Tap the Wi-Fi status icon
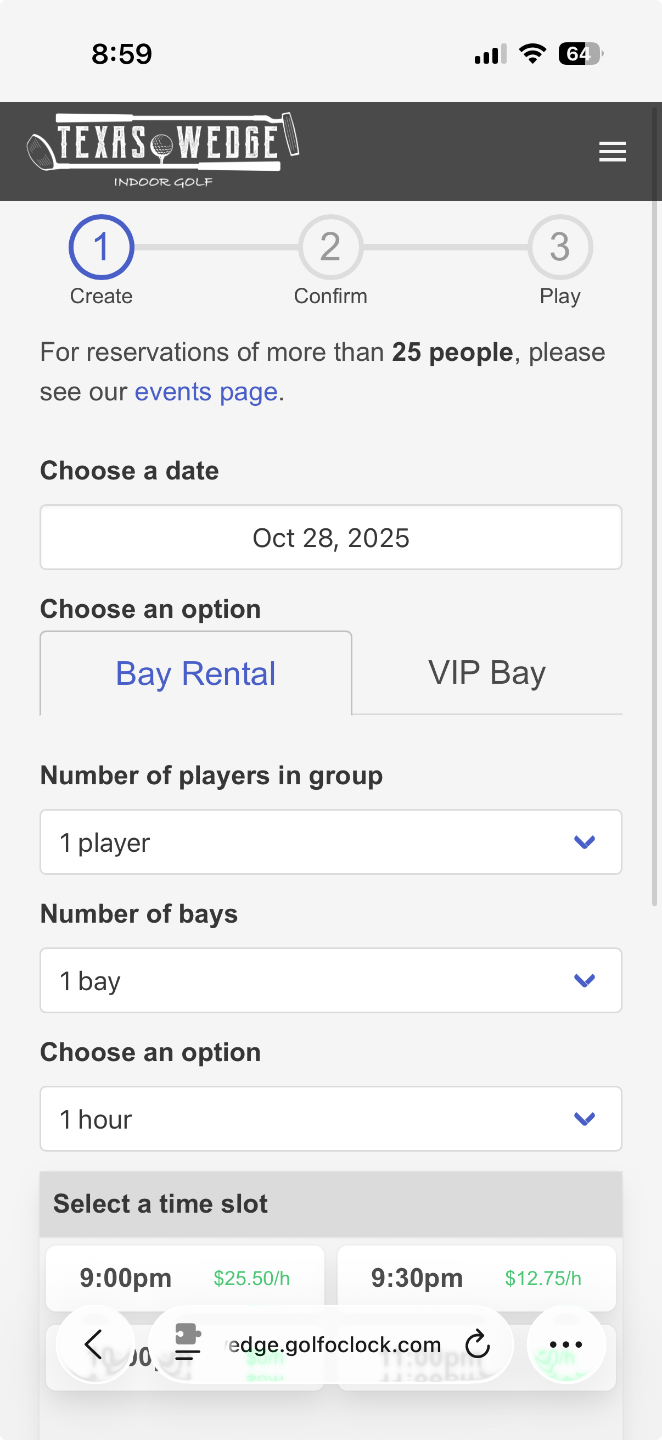Image resolution: width=662 pixels, height=1440 pixels. point(533,54)
